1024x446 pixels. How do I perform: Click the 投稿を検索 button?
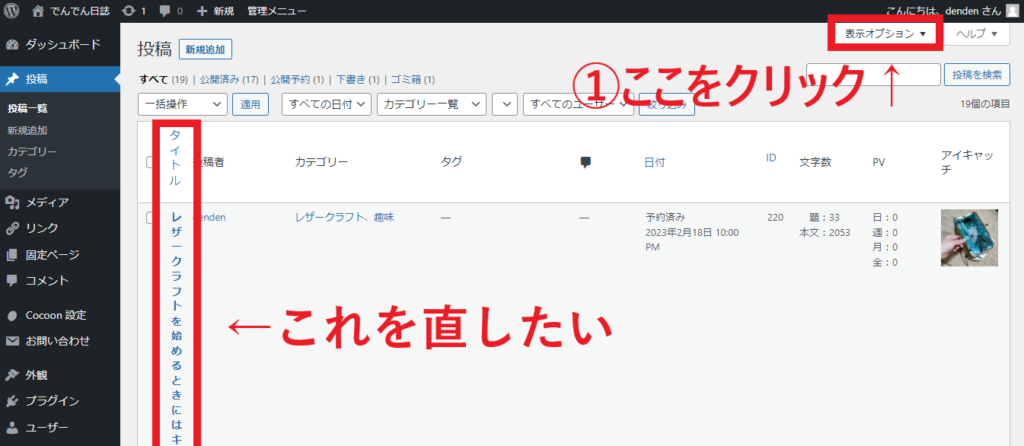tap(977, 74)
